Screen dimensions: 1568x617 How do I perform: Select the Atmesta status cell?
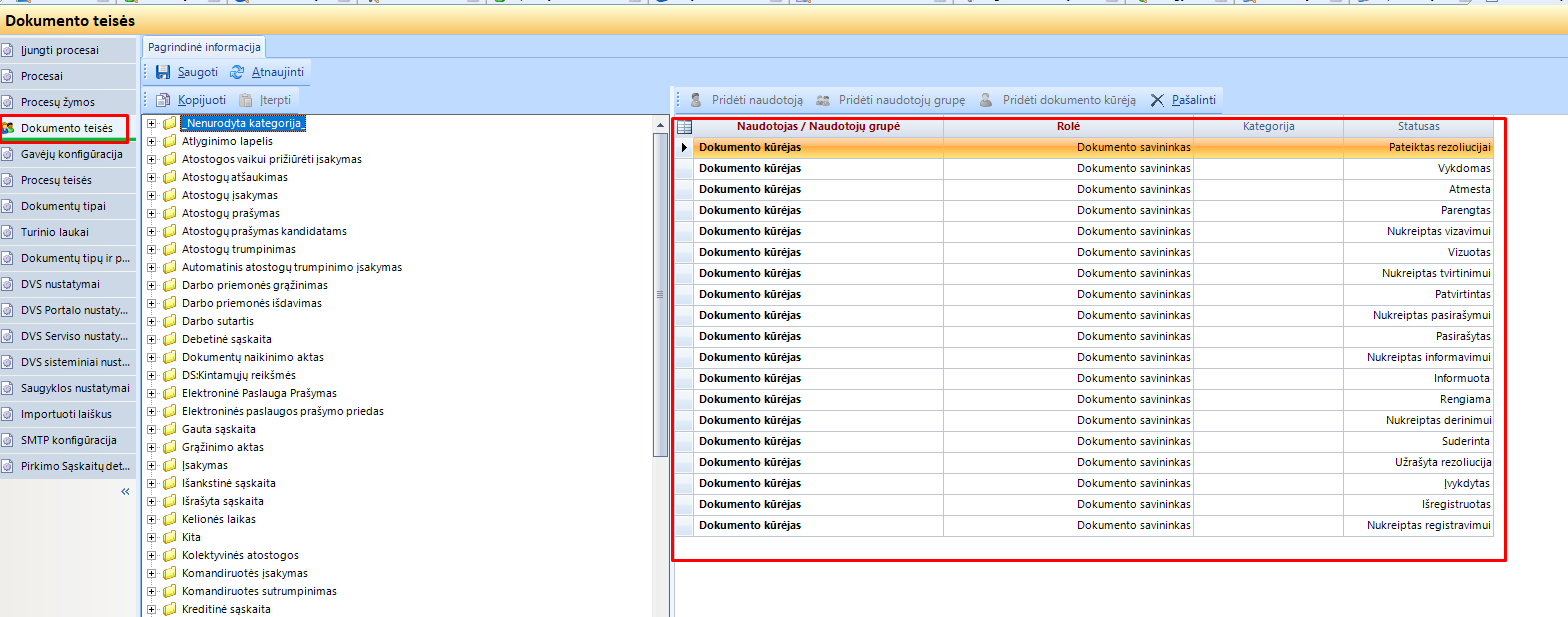[x=1419, y=189]
